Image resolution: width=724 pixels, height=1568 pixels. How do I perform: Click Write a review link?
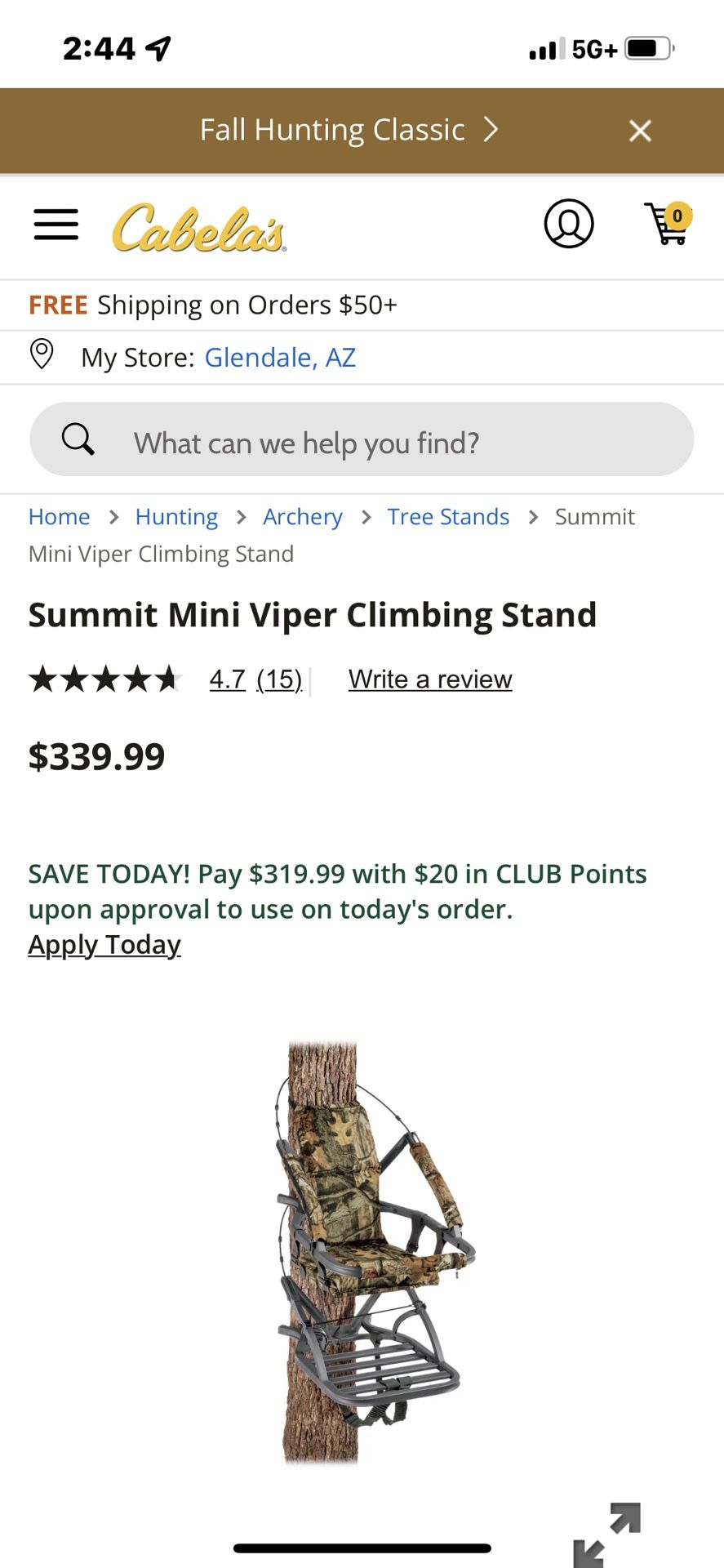point(430,679)
